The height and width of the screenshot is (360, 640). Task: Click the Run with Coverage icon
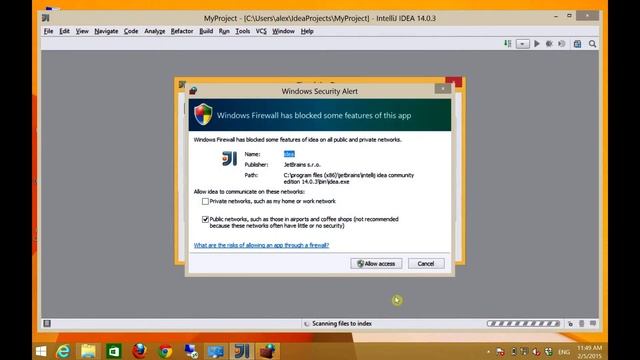click(x=562, y=43)
